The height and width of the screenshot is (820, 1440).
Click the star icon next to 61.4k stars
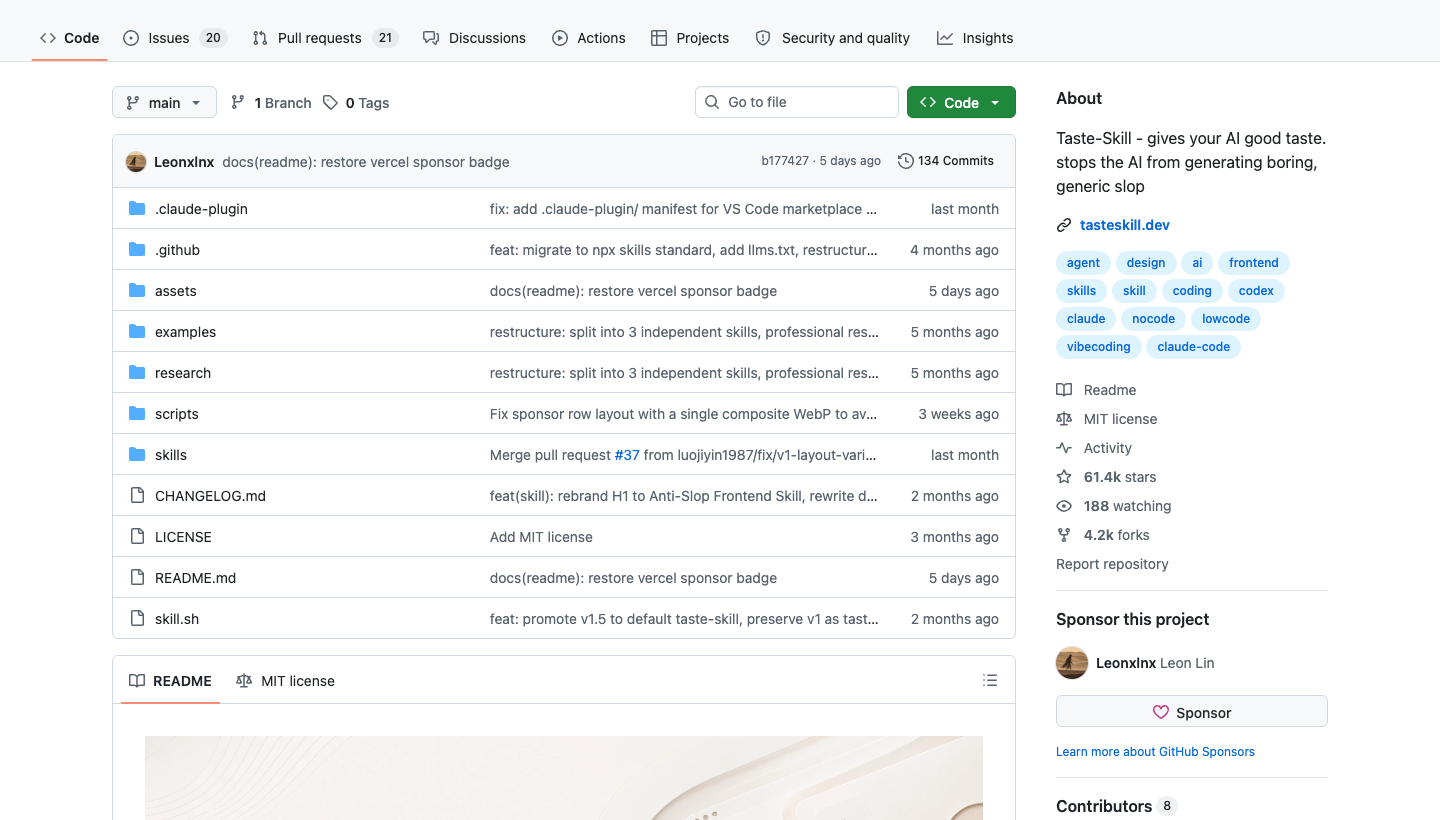[1064, 477]
